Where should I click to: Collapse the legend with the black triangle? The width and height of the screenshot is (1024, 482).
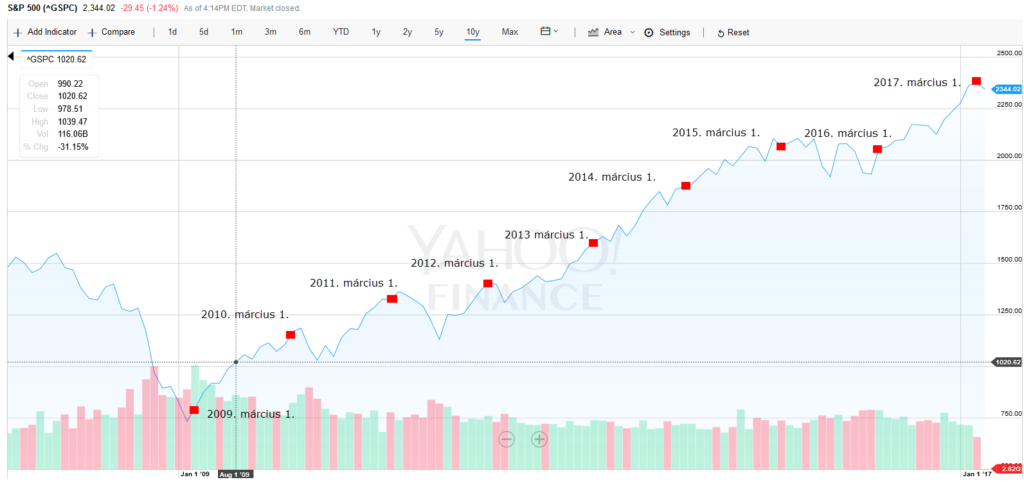tap(10, 57)
